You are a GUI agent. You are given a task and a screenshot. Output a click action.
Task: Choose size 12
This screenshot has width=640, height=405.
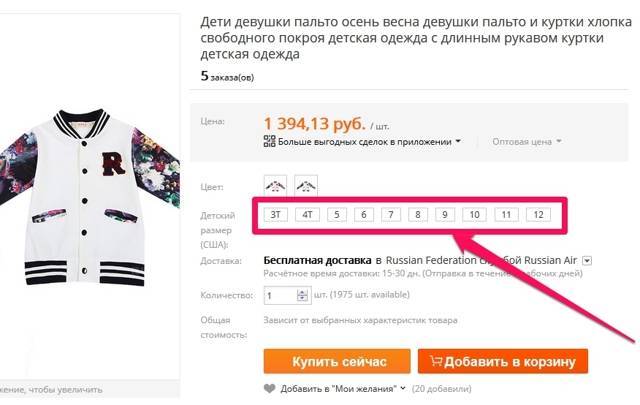pos(538,215)
